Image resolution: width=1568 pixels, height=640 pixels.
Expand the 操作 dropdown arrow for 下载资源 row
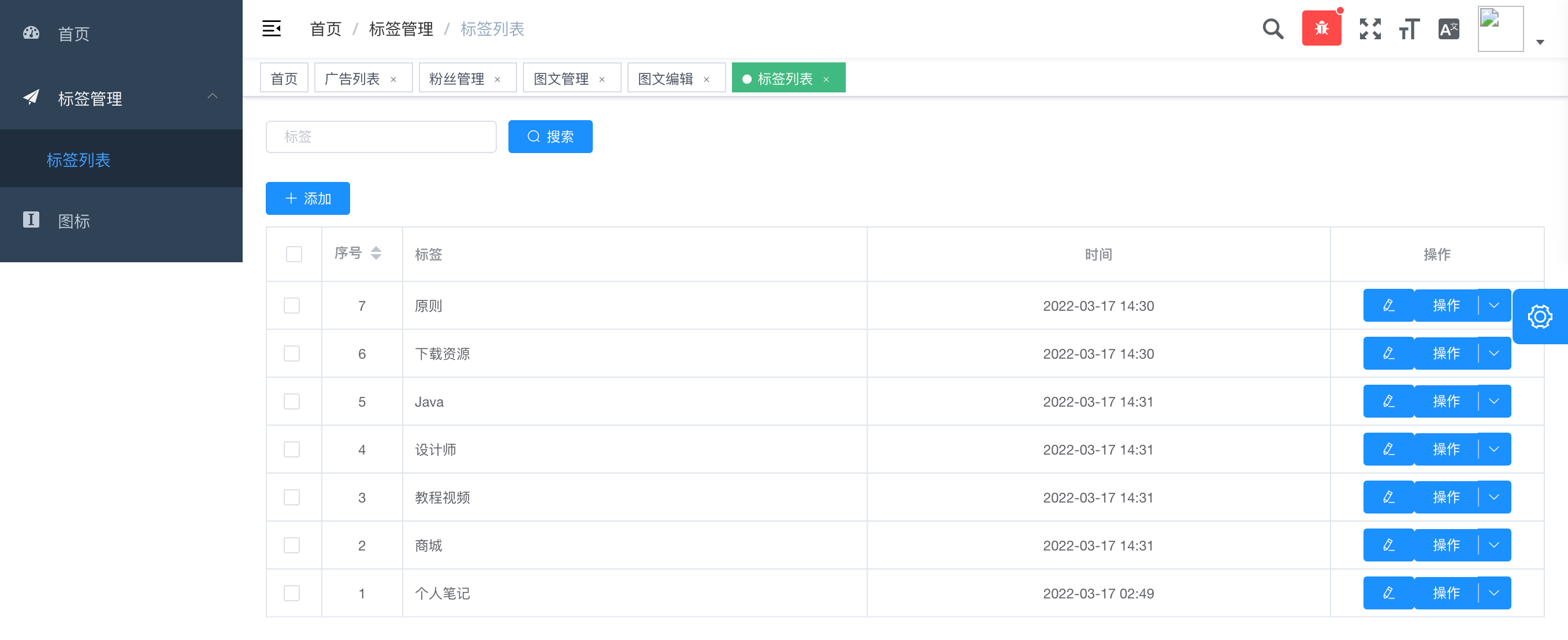coord(1493,354)
